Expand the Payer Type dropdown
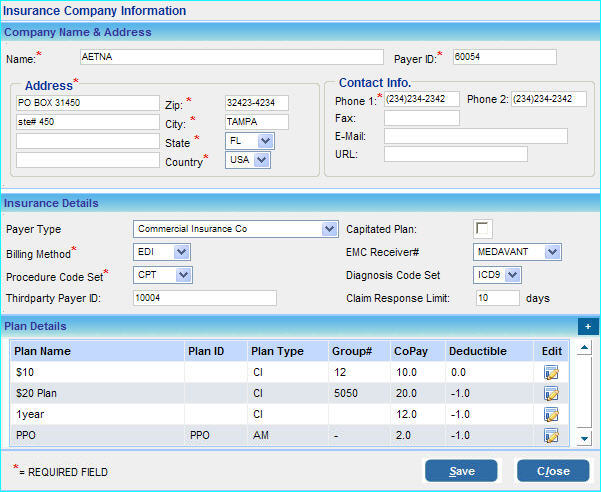 330,229
